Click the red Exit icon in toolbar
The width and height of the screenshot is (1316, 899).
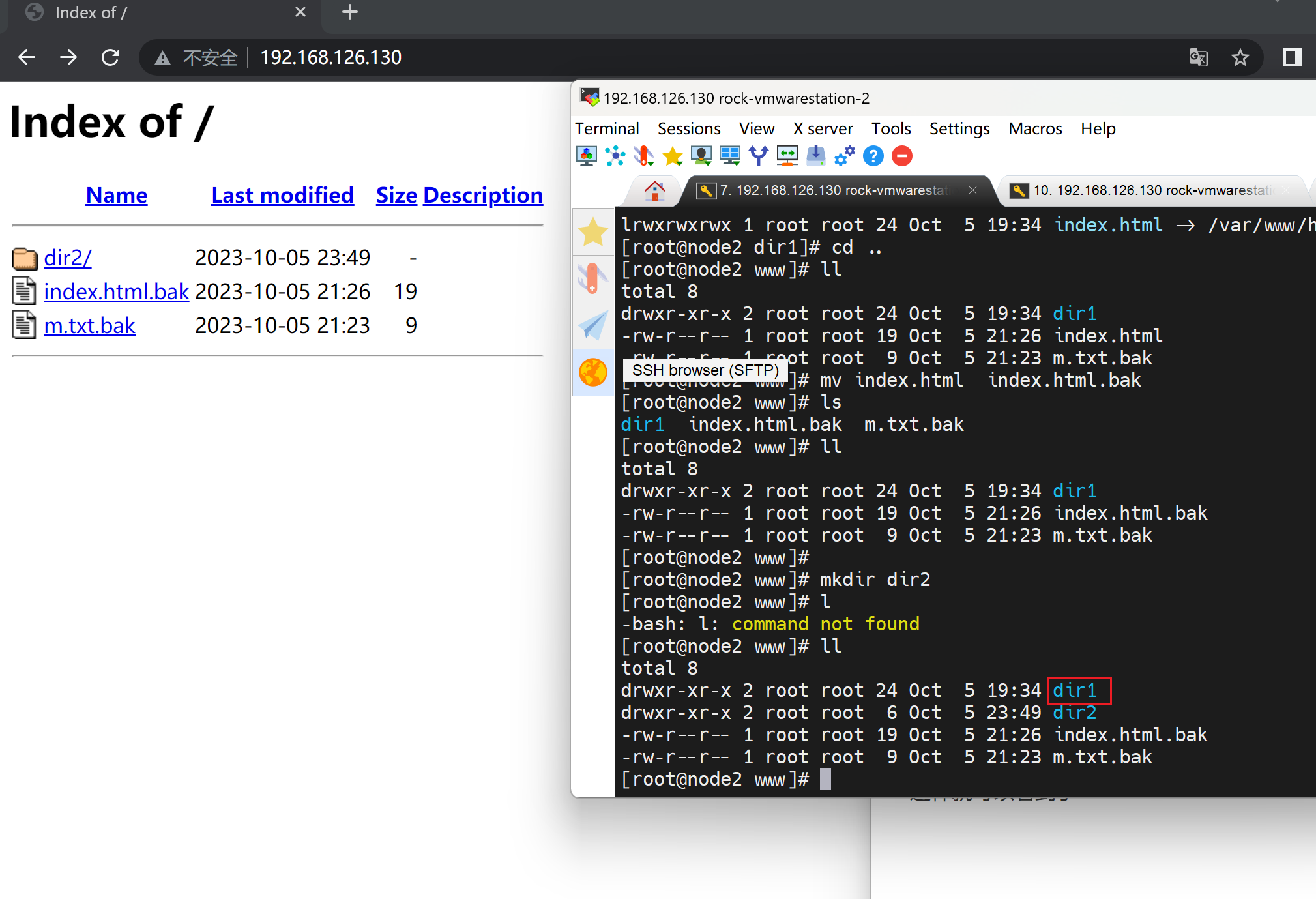point(901,156)
